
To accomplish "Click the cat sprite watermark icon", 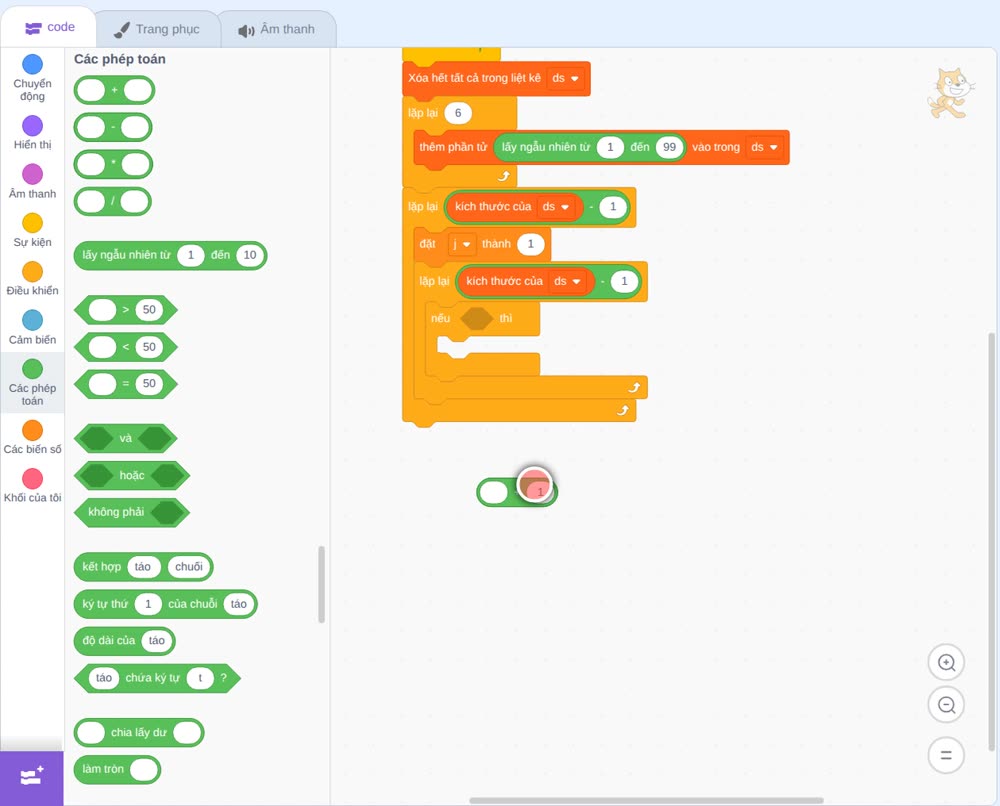I will point(950,94).
